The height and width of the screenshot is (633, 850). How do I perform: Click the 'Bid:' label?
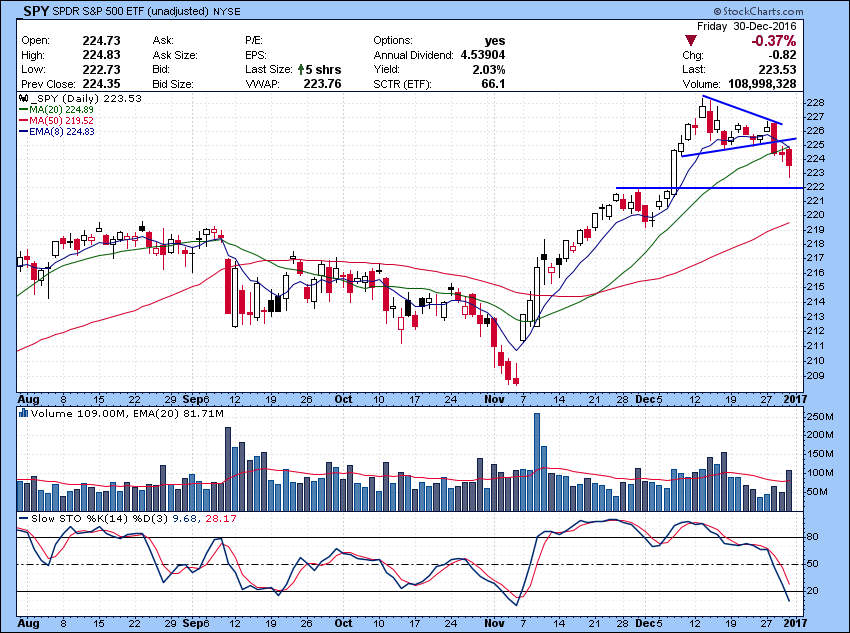click(161, 69)
